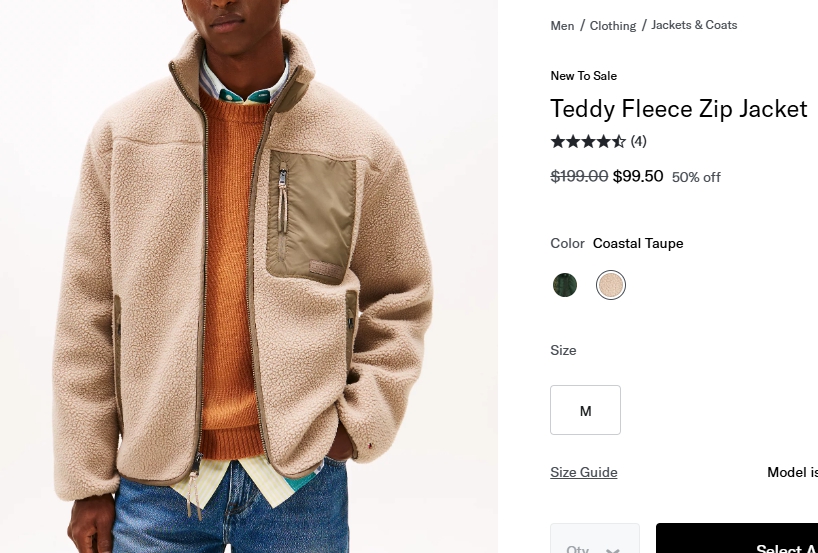Expand the Qty dropdown
Viewport: 818px width, 553px height.
click(594, 542)
